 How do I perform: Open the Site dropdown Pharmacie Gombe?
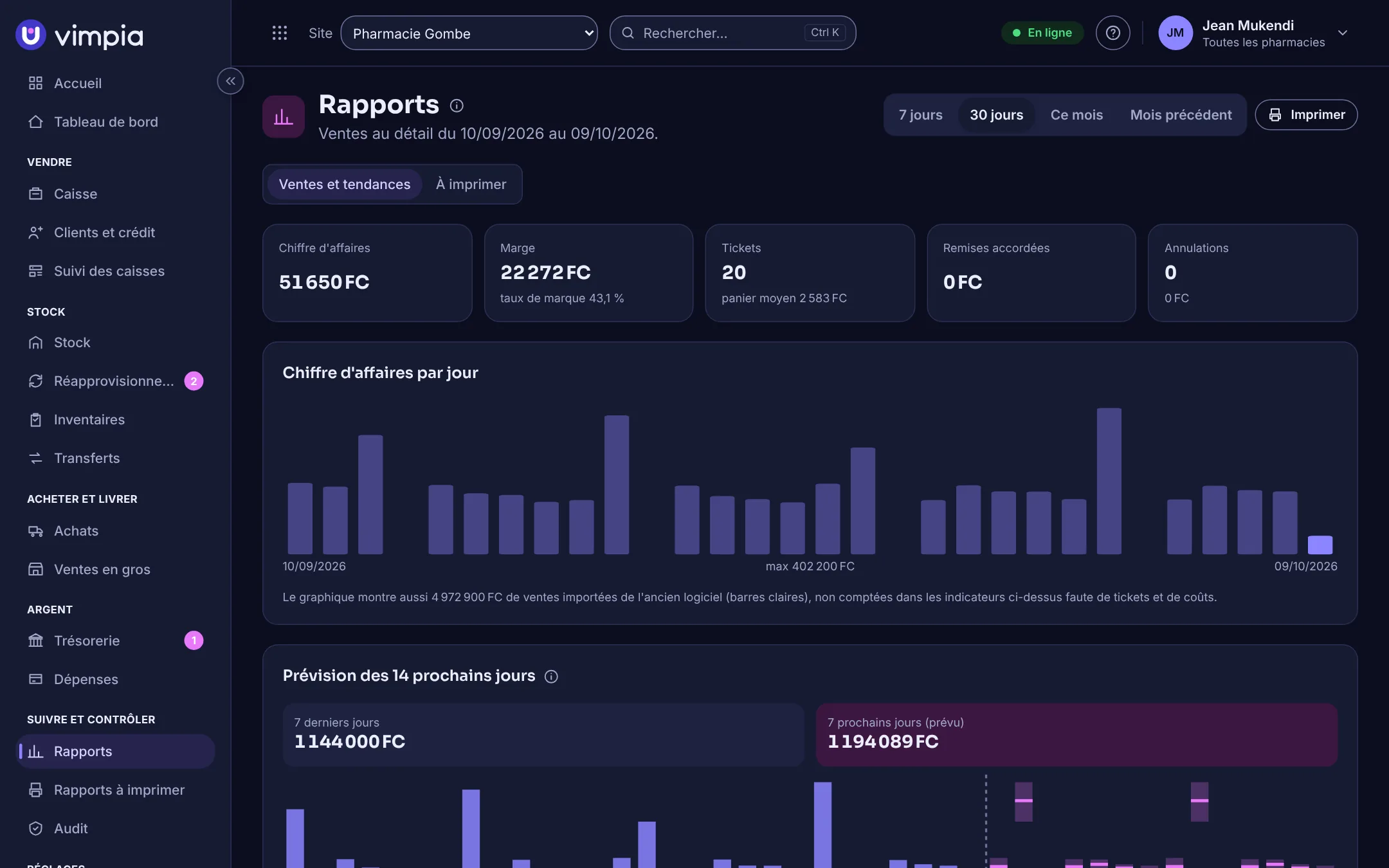[469, 33]
